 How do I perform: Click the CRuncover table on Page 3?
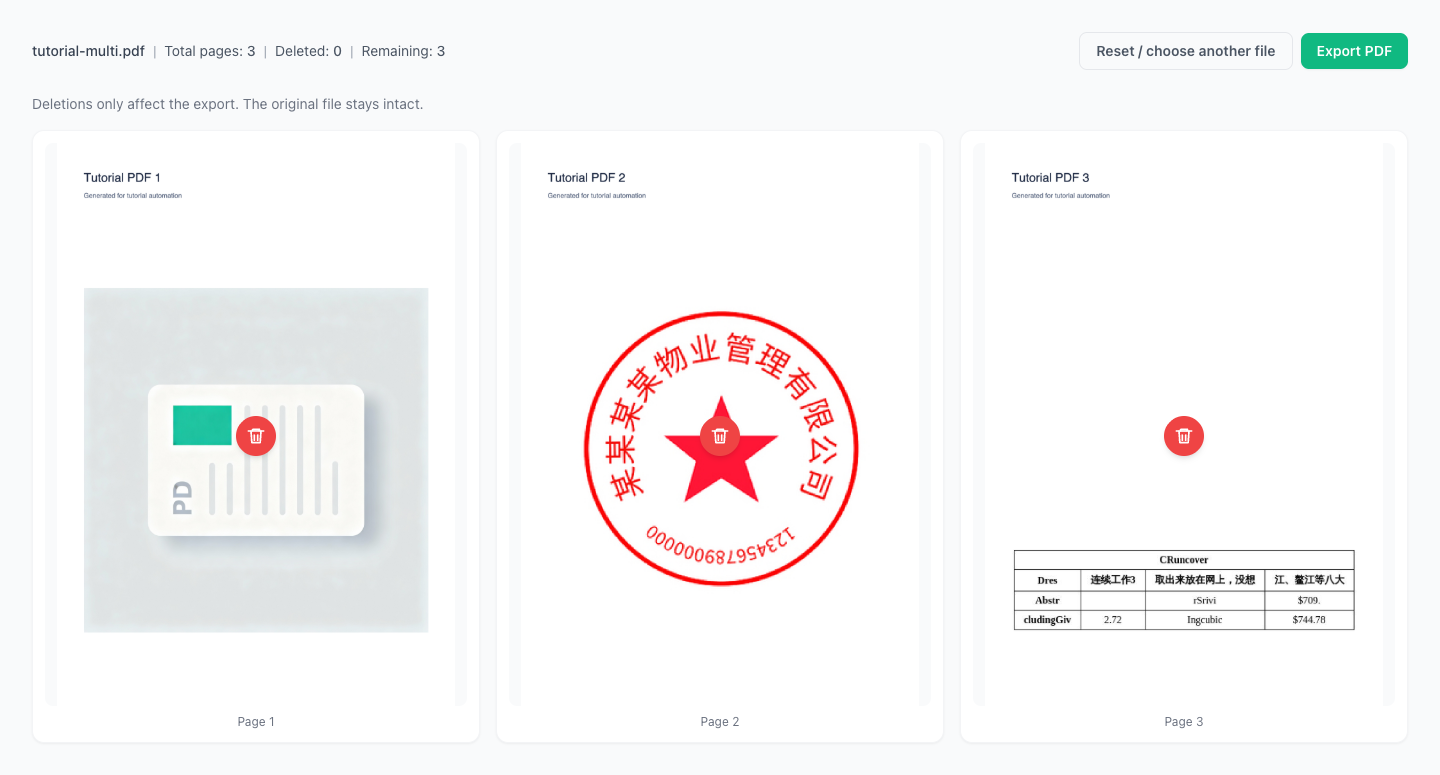1183,590
